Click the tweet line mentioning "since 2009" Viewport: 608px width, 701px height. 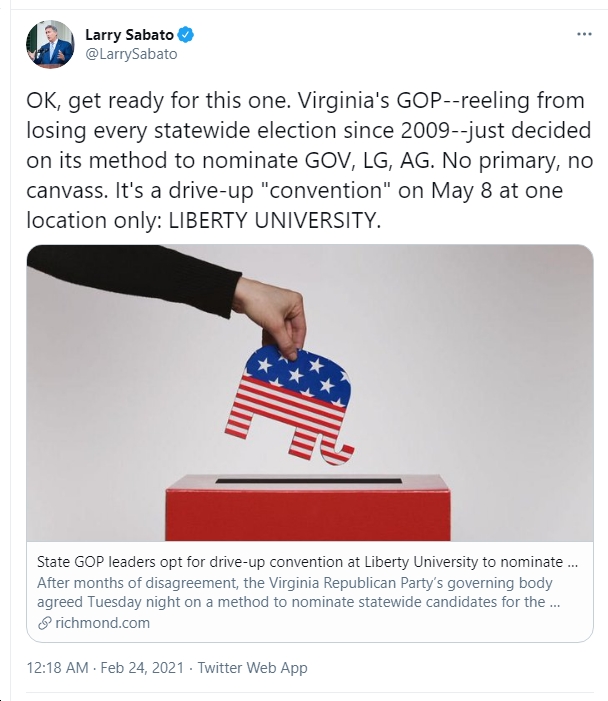coord(309,131)
